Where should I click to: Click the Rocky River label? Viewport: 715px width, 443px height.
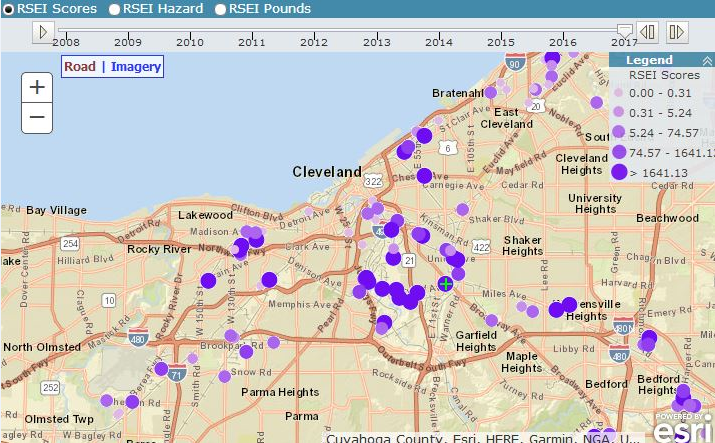click(159, 249)
